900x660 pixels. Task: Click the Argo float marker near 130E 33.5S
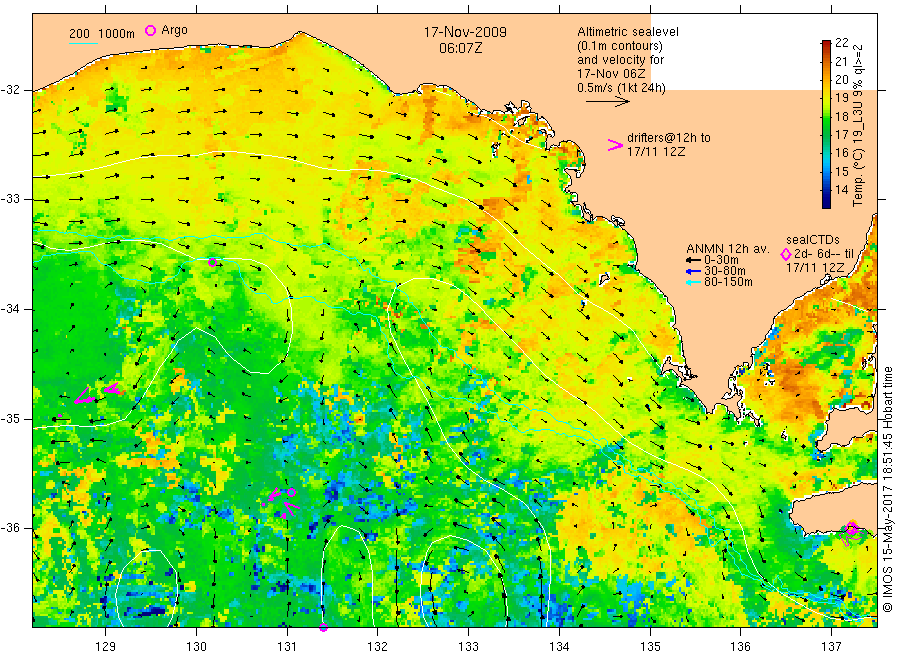click(212, 262)
